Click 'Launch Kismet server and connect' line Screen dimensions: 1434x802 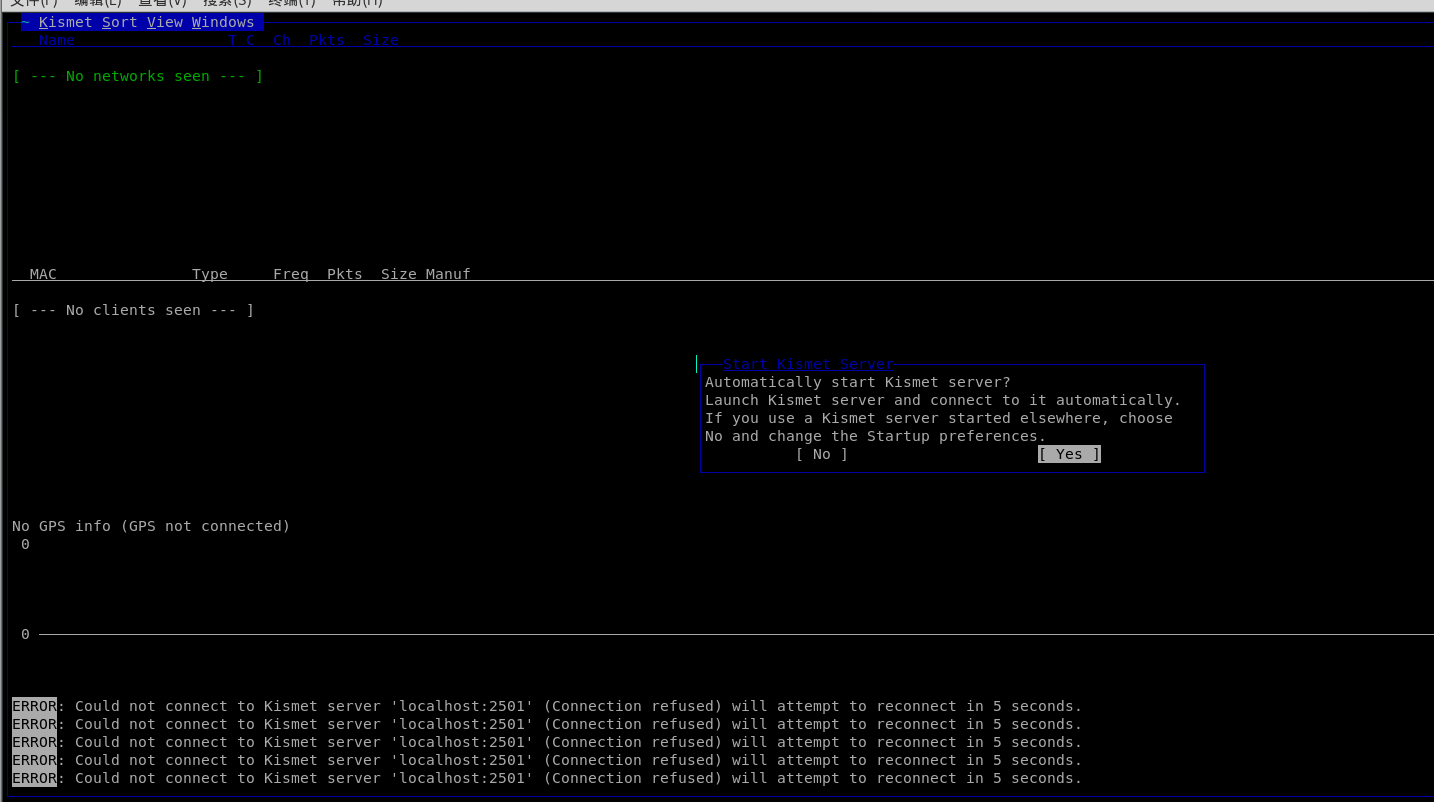click(x=943, y=400)
